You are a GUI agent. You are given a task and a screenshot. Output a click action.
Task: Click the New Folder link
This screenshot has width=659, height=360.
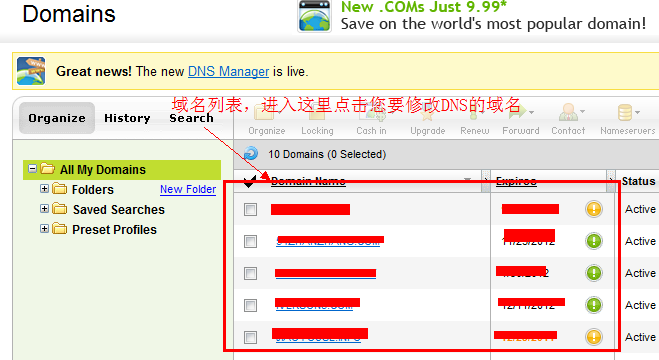(x=188, y=189)
